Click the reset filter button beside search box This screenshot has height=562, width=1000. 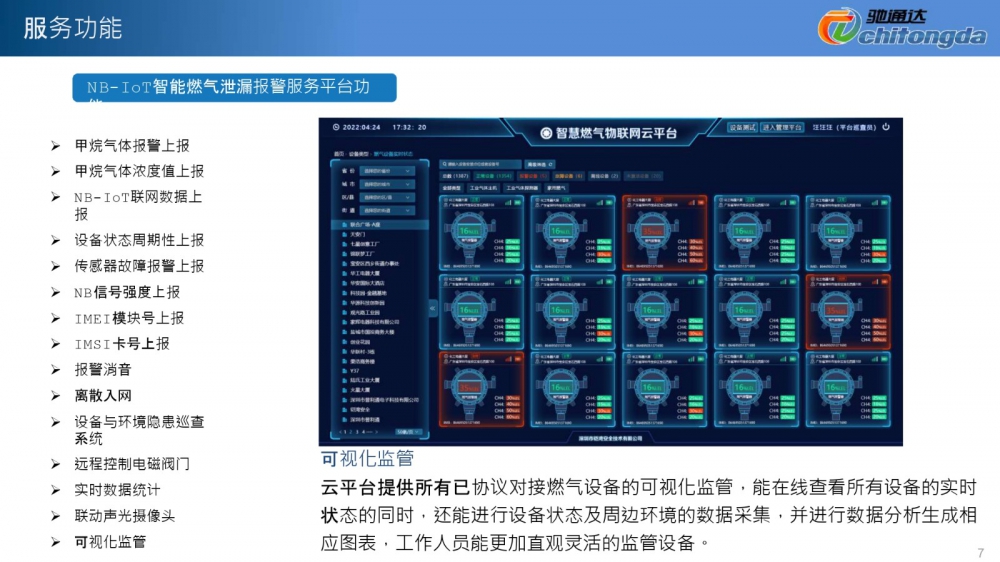point(540,165)
